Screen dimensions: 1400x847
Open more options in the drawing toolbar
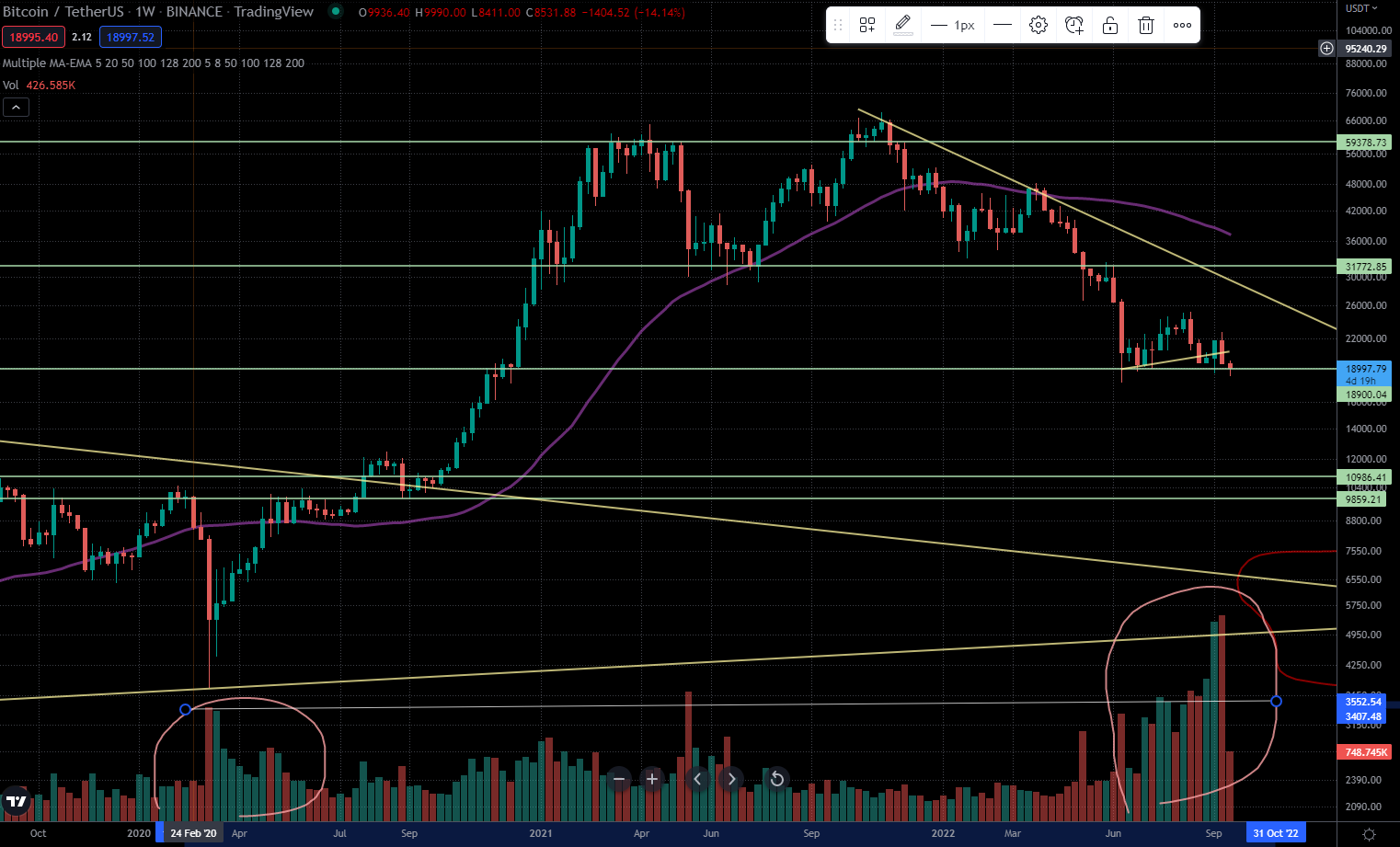pos(1182,26)
